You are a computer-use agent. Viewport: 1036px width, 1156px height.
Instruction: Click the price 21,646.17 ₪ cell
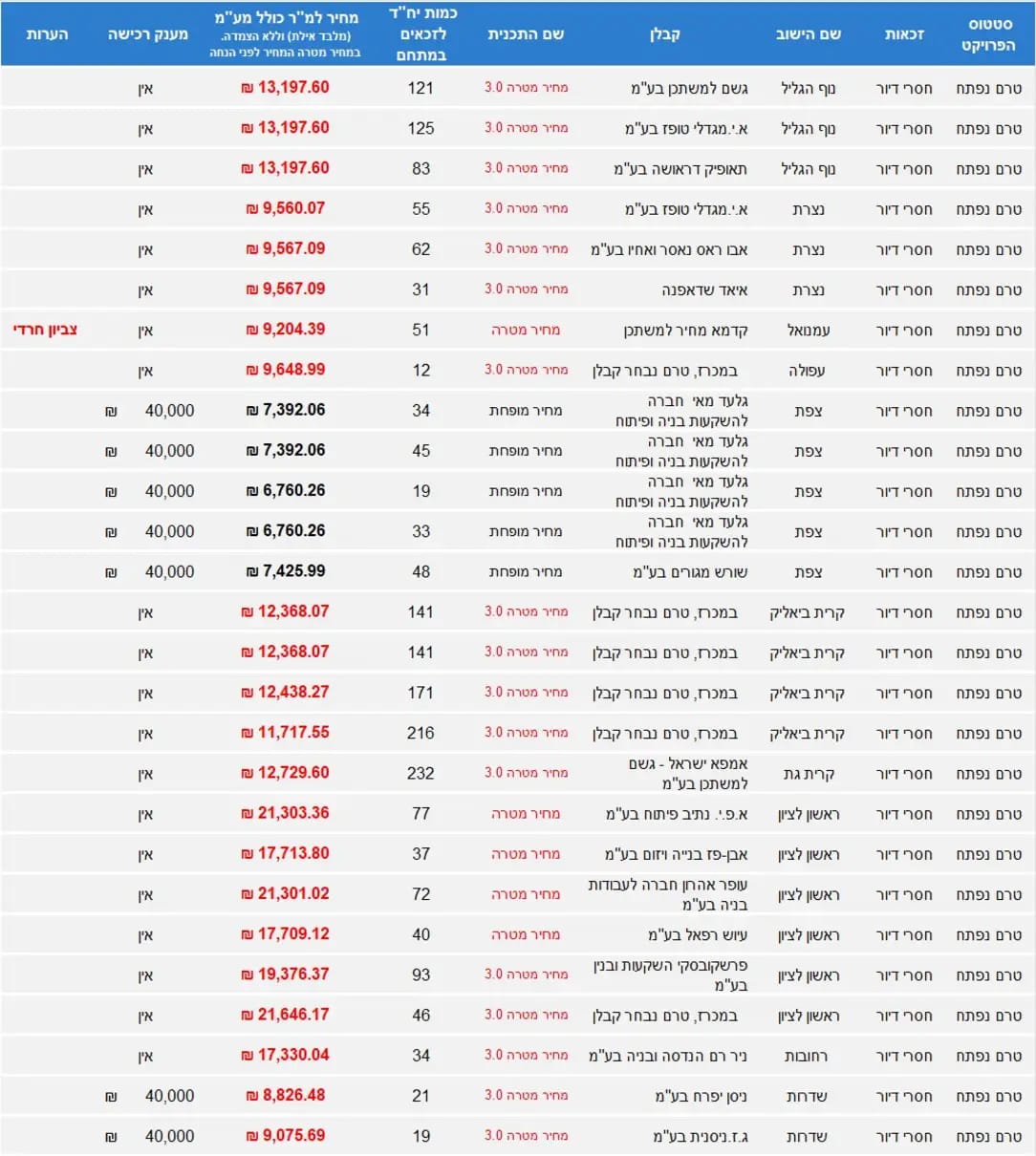pyautogui.click(x=286, y=1015)
